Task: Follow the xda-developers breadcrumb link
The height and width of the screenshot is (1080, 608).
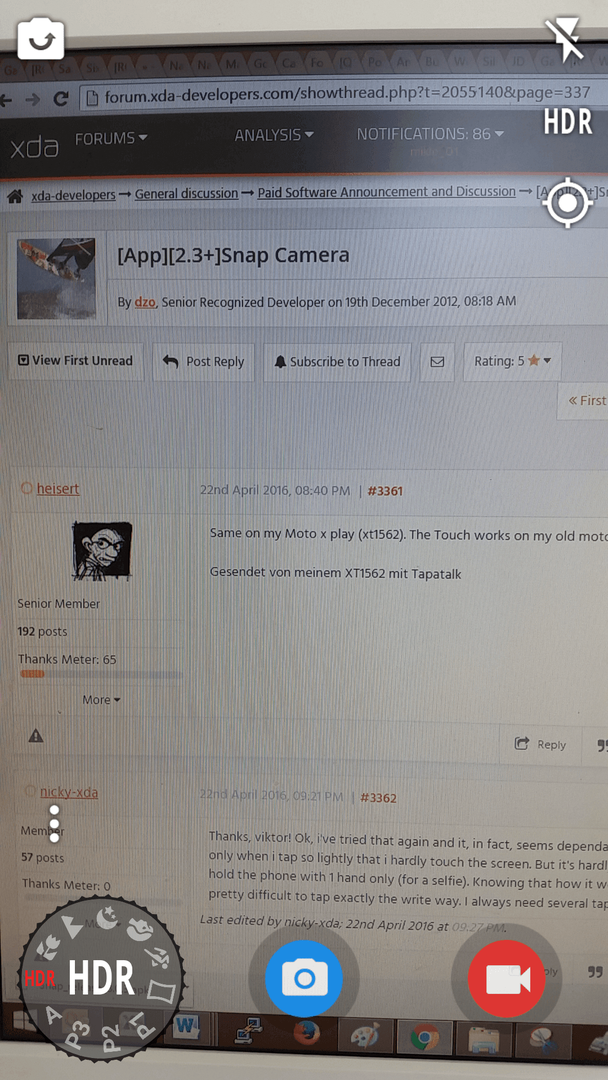Action: 73,195
